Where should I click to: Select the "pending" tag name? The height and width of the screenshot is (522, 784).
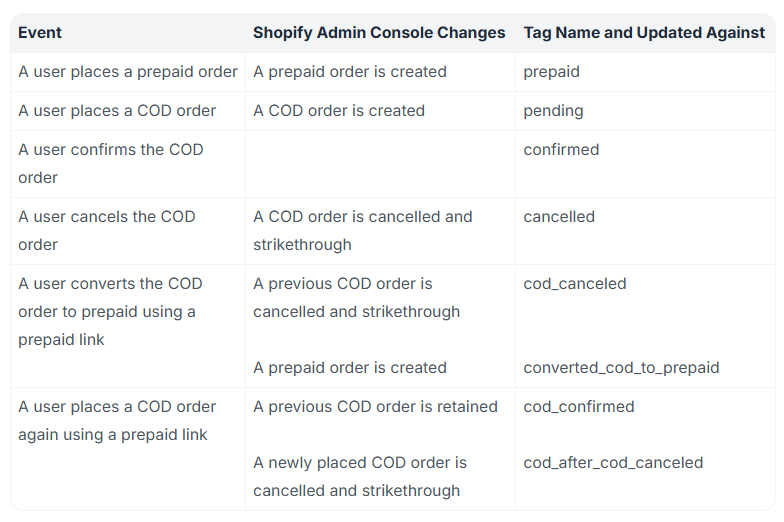[553, 111]
